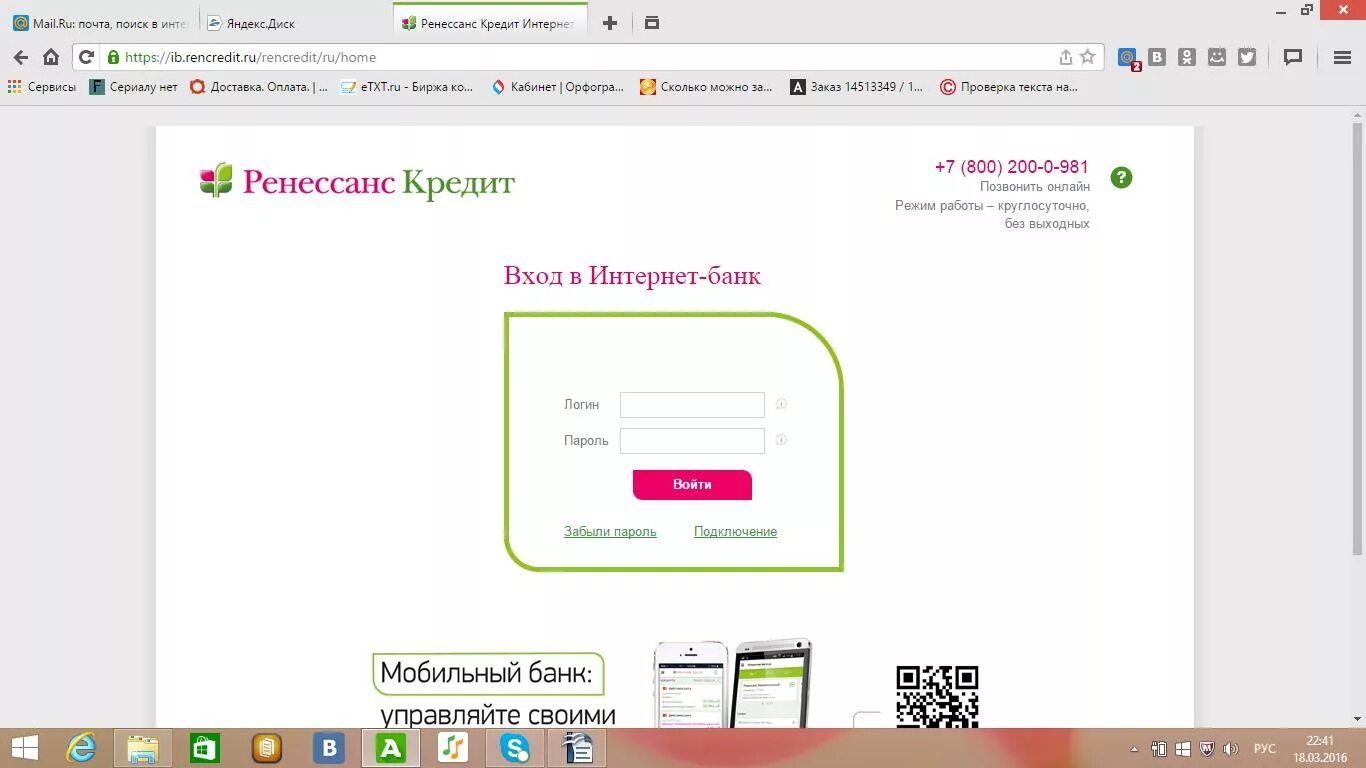The image size is (1366, 768).
Task: Select the Ренессанс Кредит Интернет tab
Action: pyautogui.click(x=490, y=23)
